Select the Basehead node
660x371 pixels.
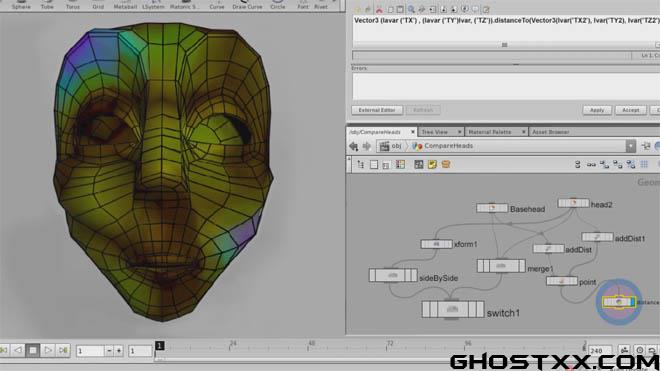point(492,208)
